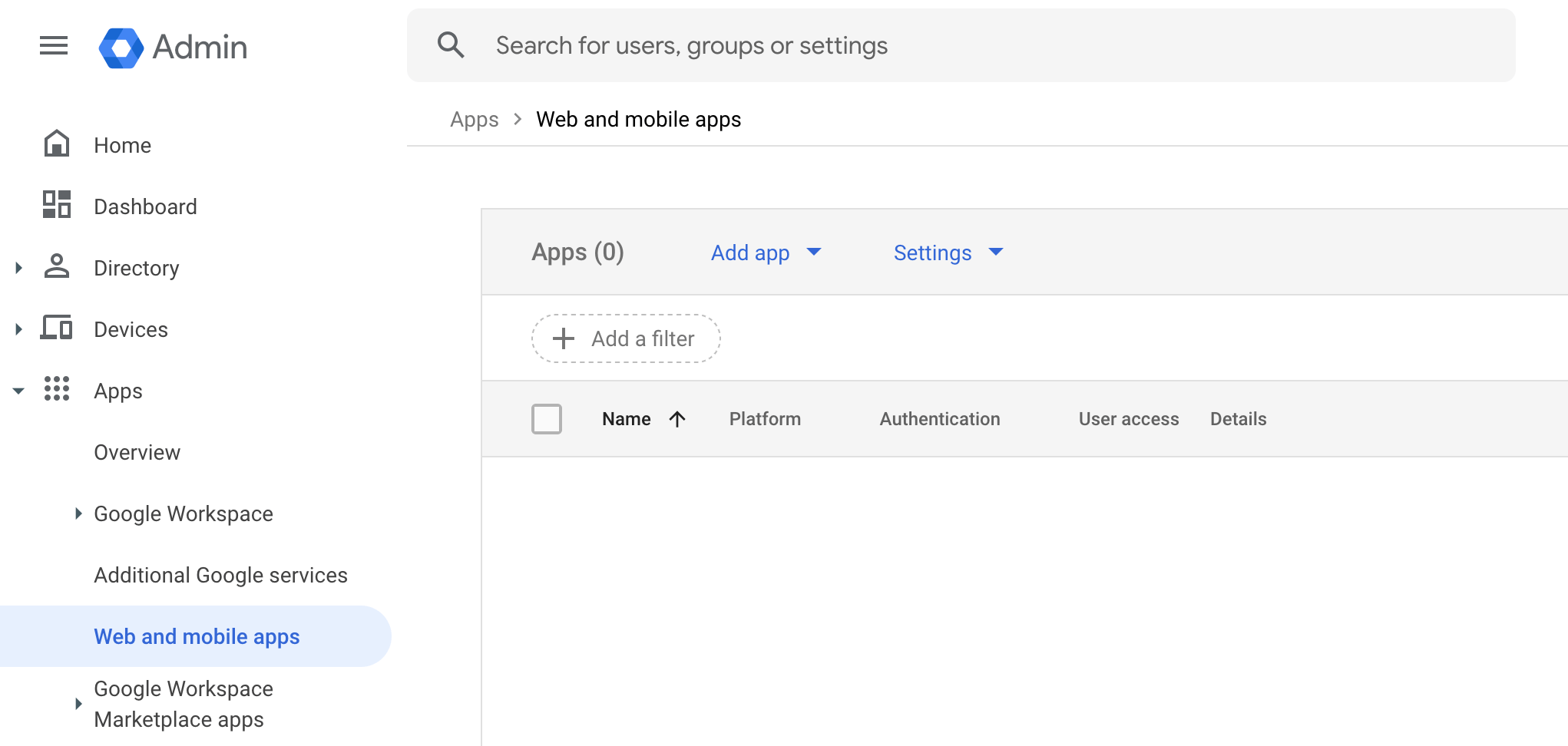Click the Apps nine-dot grid icon
Screen dimensions: 1568x746
point(57,389)
